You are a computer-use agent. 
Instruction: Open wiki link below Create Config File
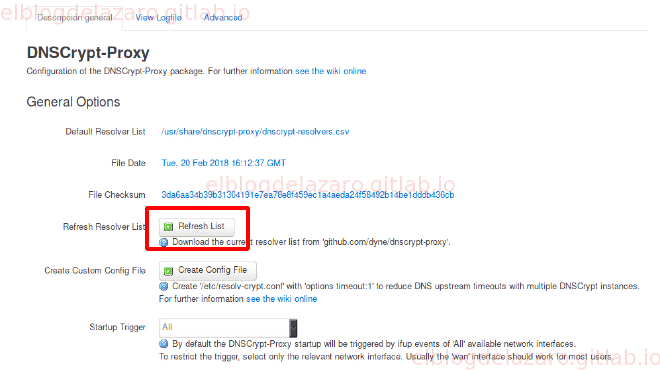pyautogui.click(x=282, y=299)
